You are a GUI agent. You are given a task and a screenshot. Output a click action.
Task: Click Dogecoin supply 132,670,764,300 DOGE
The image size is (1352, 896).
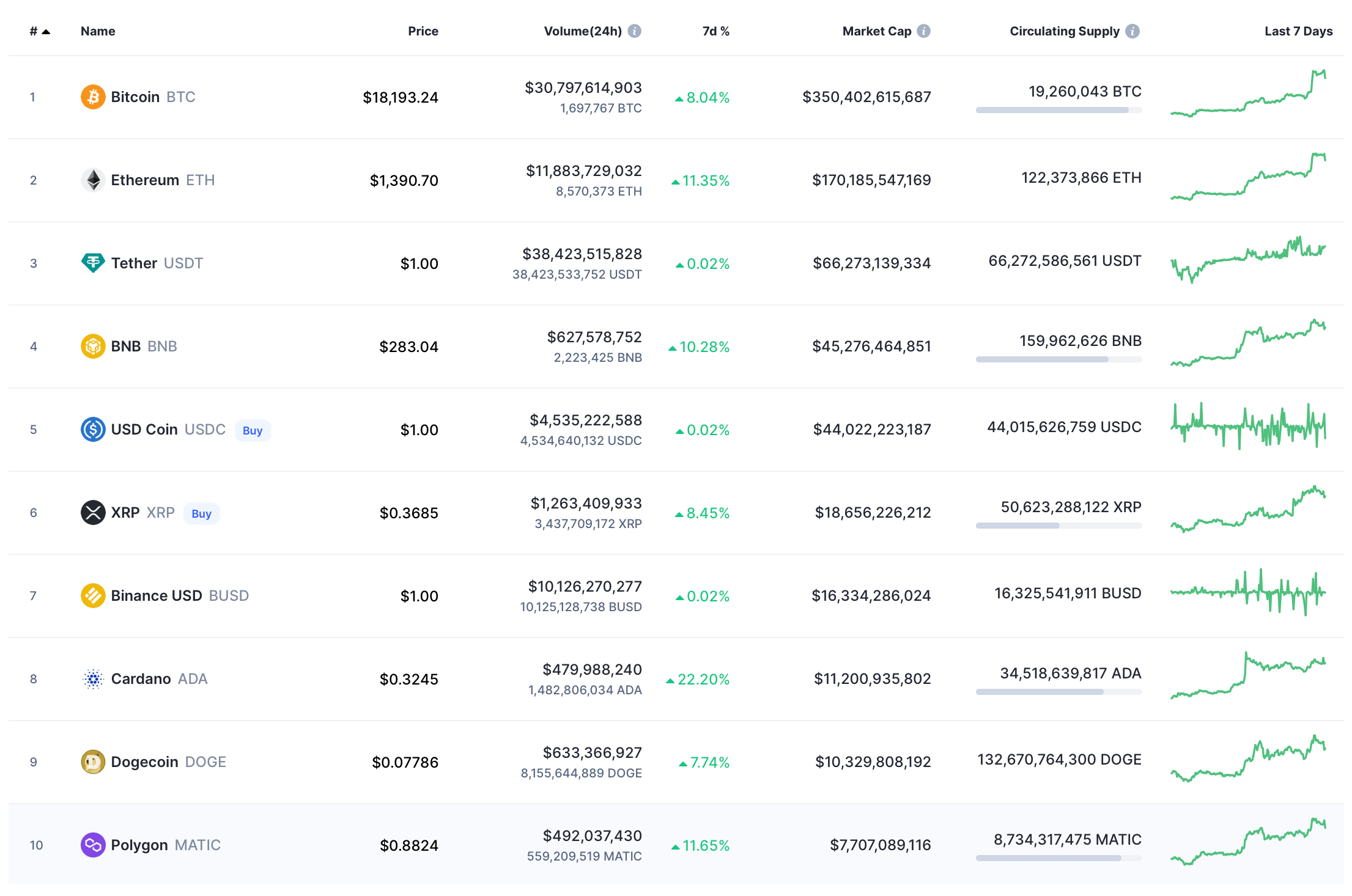tap(1060, 759)
